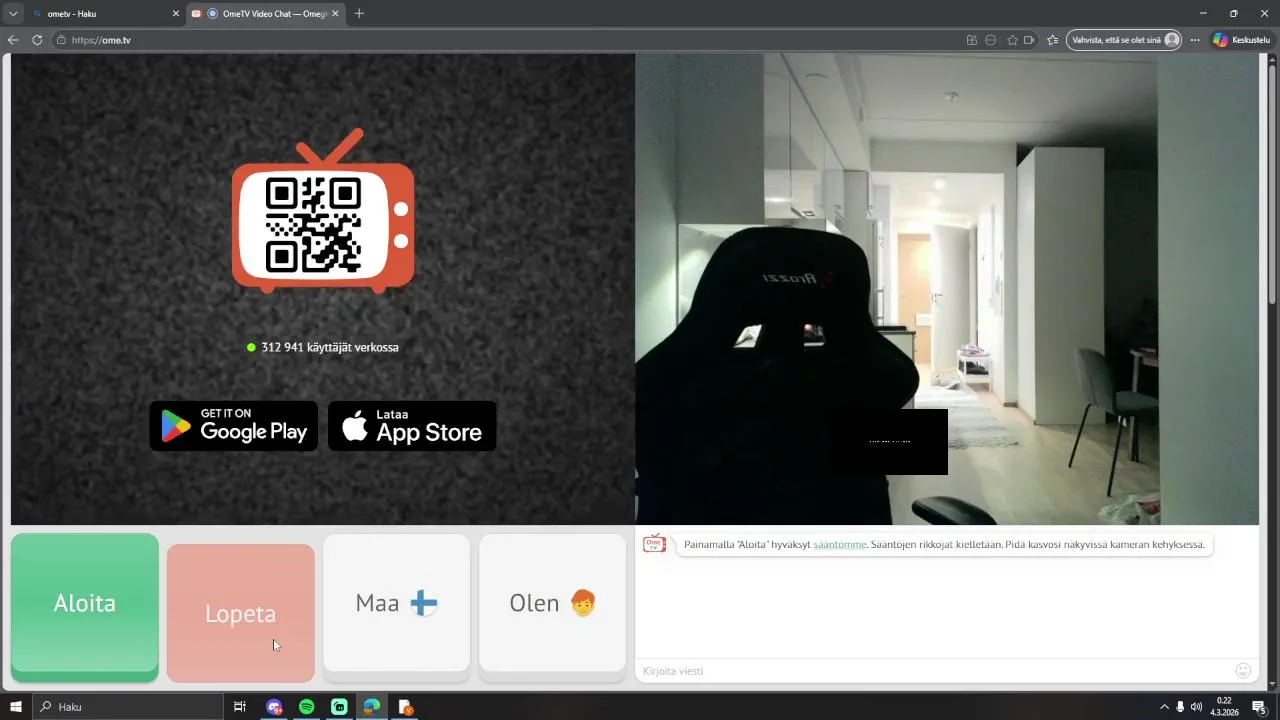Close the OmeTV Video Chat tab

[335, 13]
